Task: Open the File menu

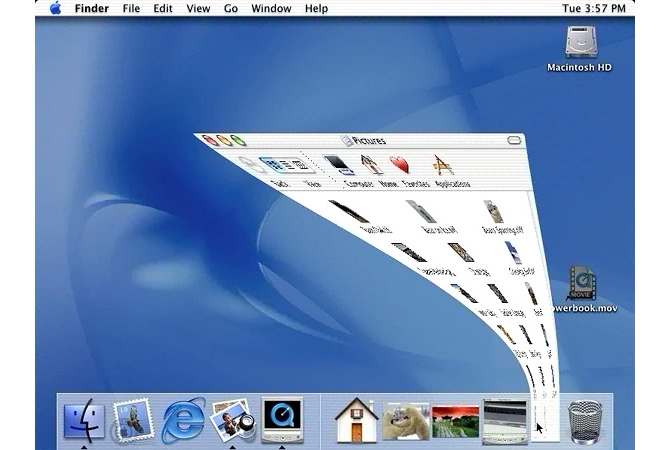Action: (131, 9)
